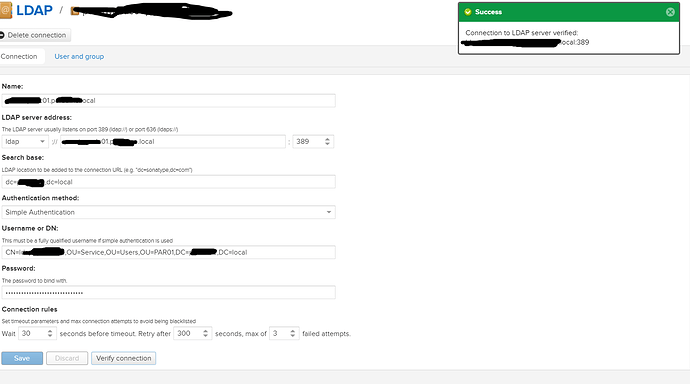Open the Simple Authentication method dropdown
690x384 pixels.
pyautogui.click(x=169, y=212)
